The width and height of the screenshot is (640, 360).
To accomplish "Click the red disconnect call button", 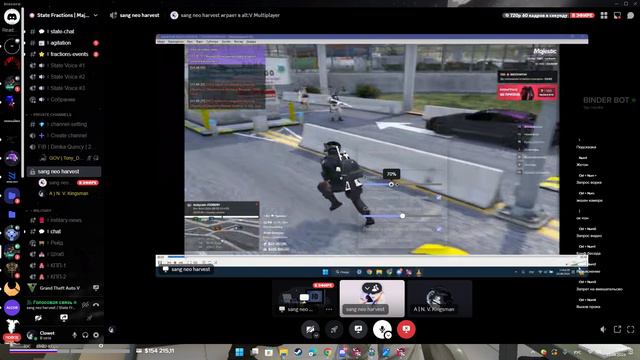I will 406,329.
